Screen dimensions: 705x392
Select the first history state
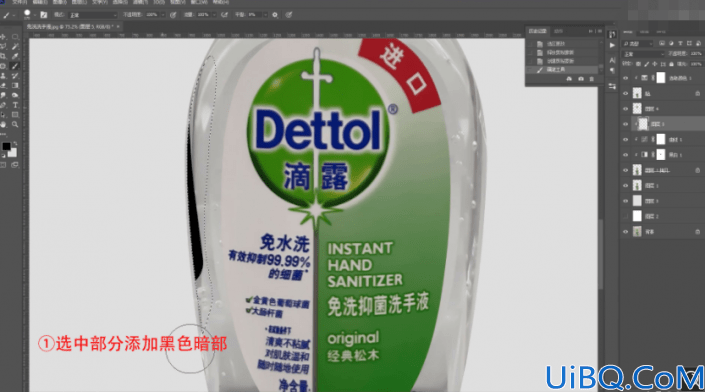pos(563,44)
